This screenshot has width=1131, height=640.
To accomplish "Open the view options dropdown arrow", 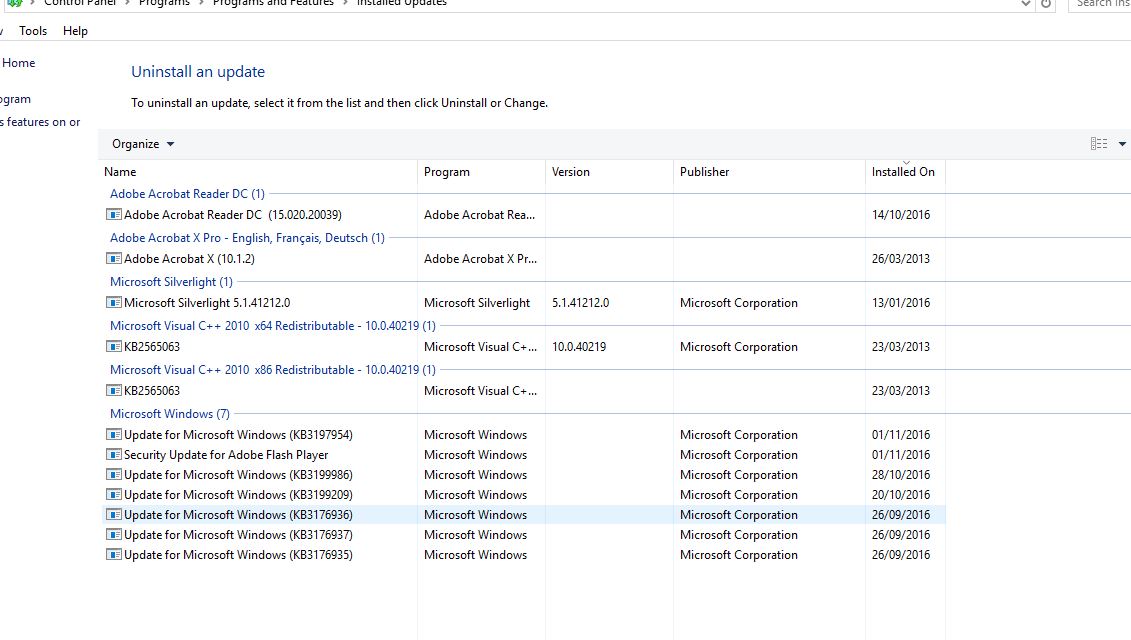I will pos(1122,144).
